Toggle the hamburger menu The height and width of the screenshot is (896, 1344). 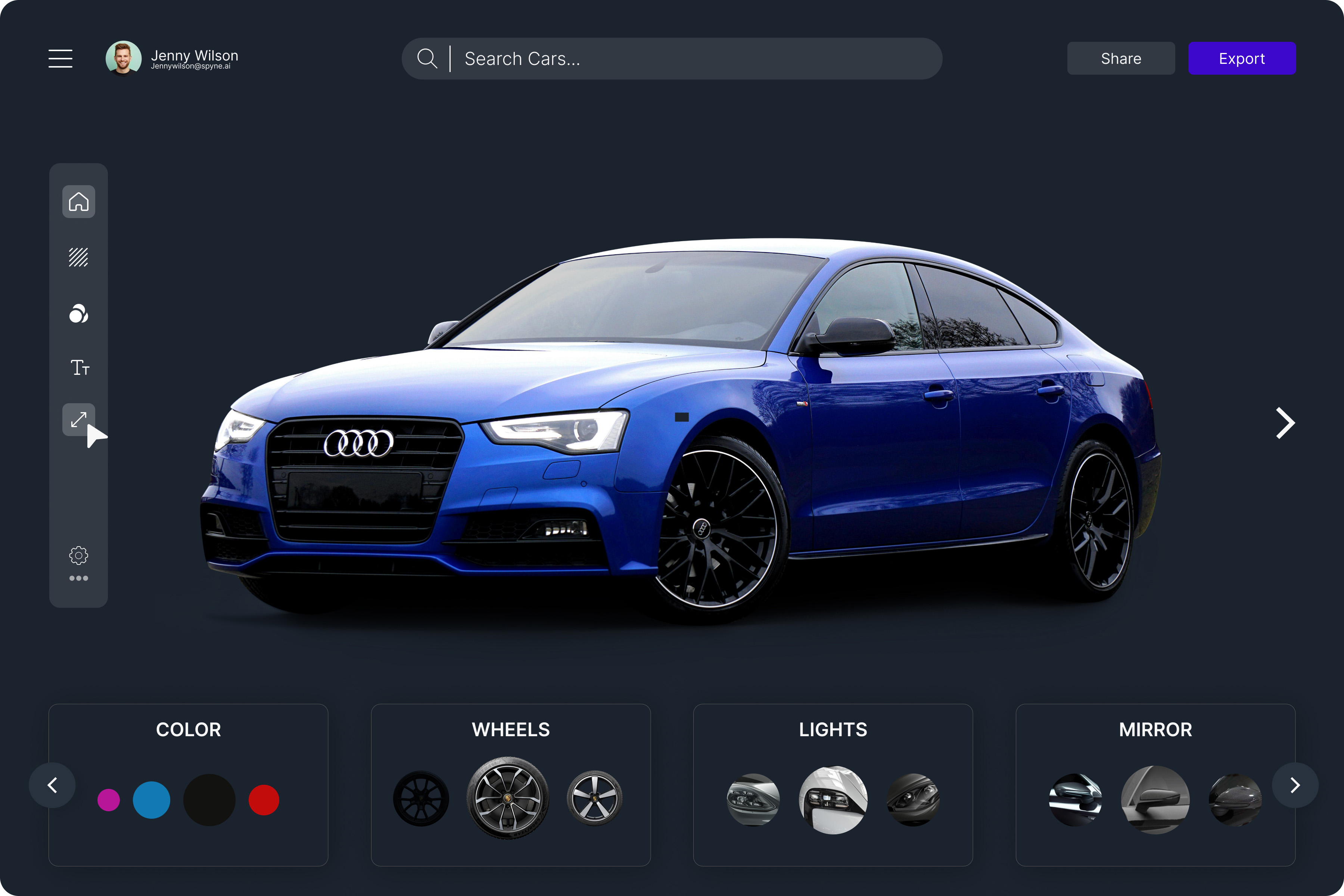[x=60, y=58]
